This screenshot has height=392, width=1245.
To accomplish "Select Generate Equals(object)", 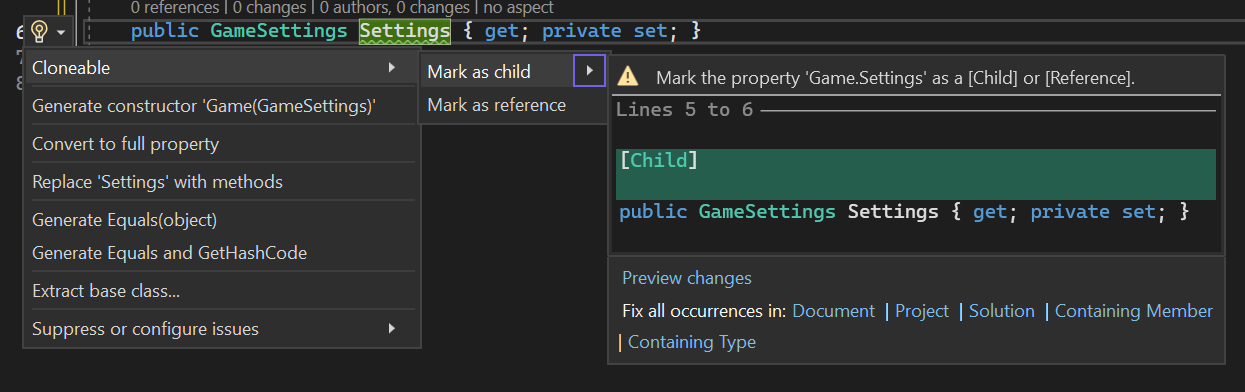I will (x=221, y=220).
